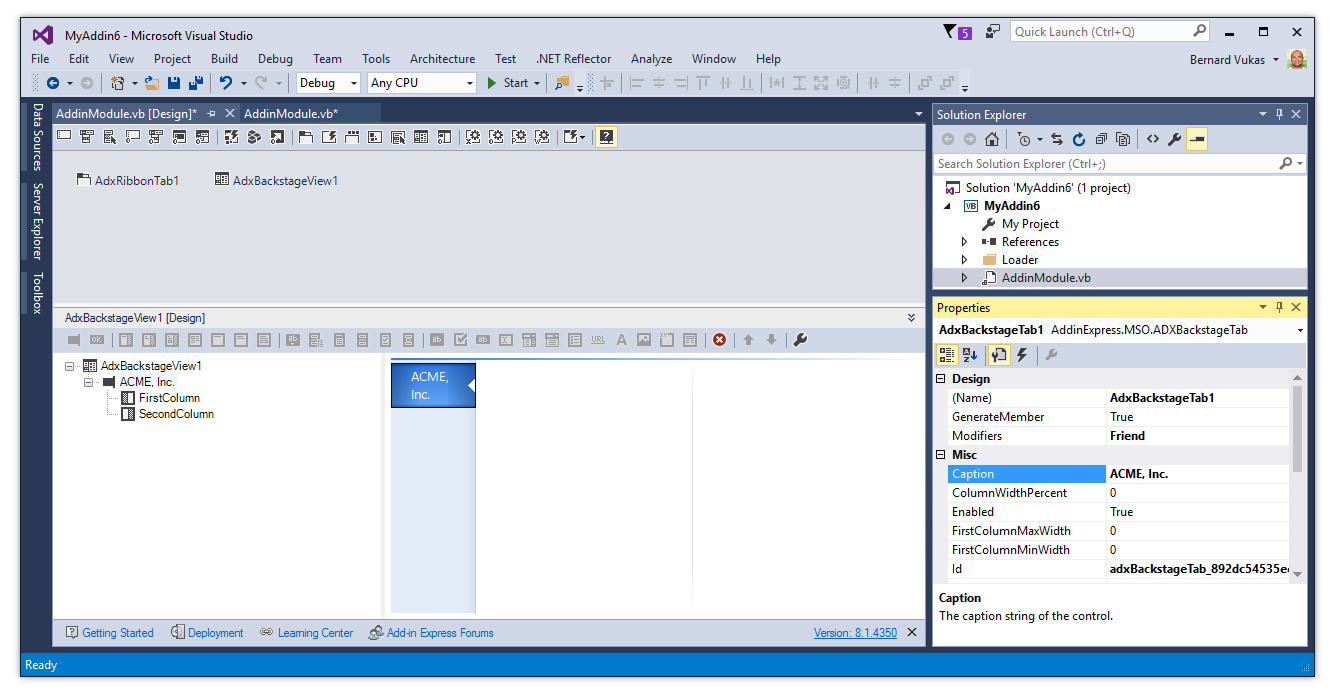Collapse the MyAddin6 project node
Screen dimensions: 1333x692
947,206
